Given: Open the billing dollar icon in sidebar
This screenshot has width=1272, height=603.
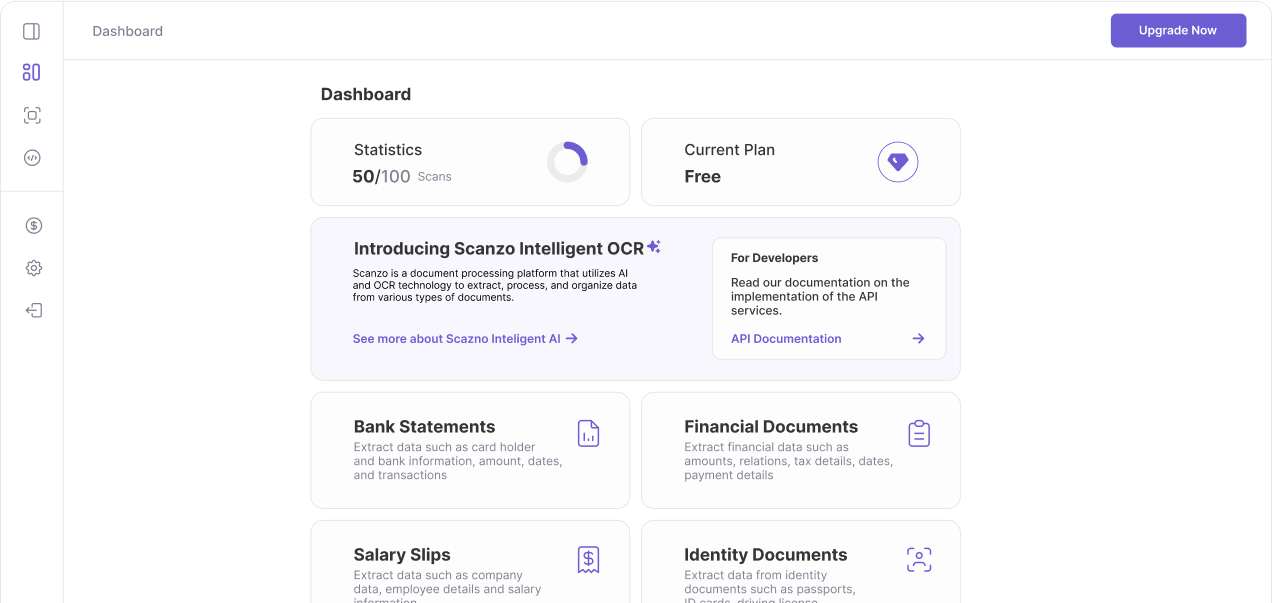Looking at the screenshot, I should coord(33,225).
